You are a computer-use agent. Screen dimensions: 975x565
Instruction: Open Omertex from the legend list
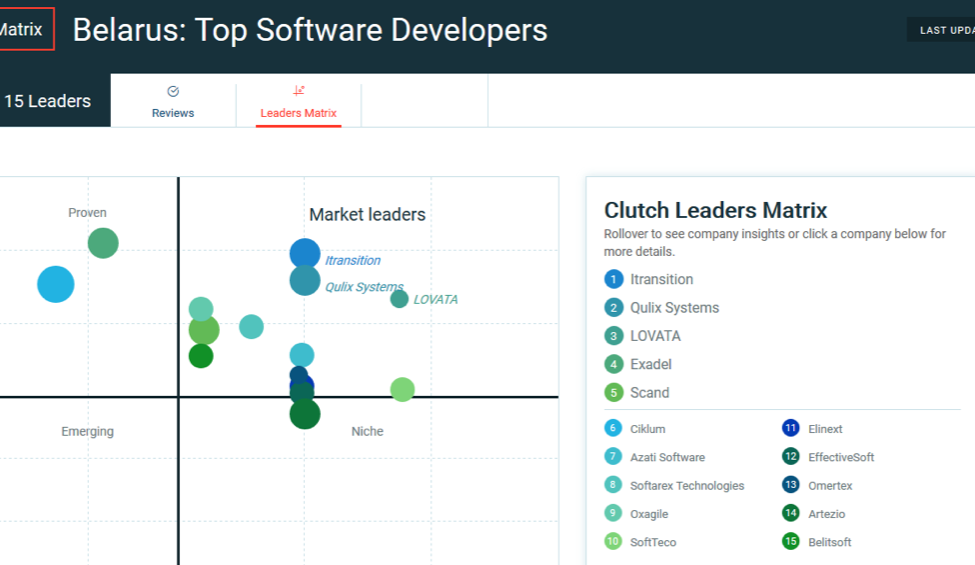click(x=830, y=485)
